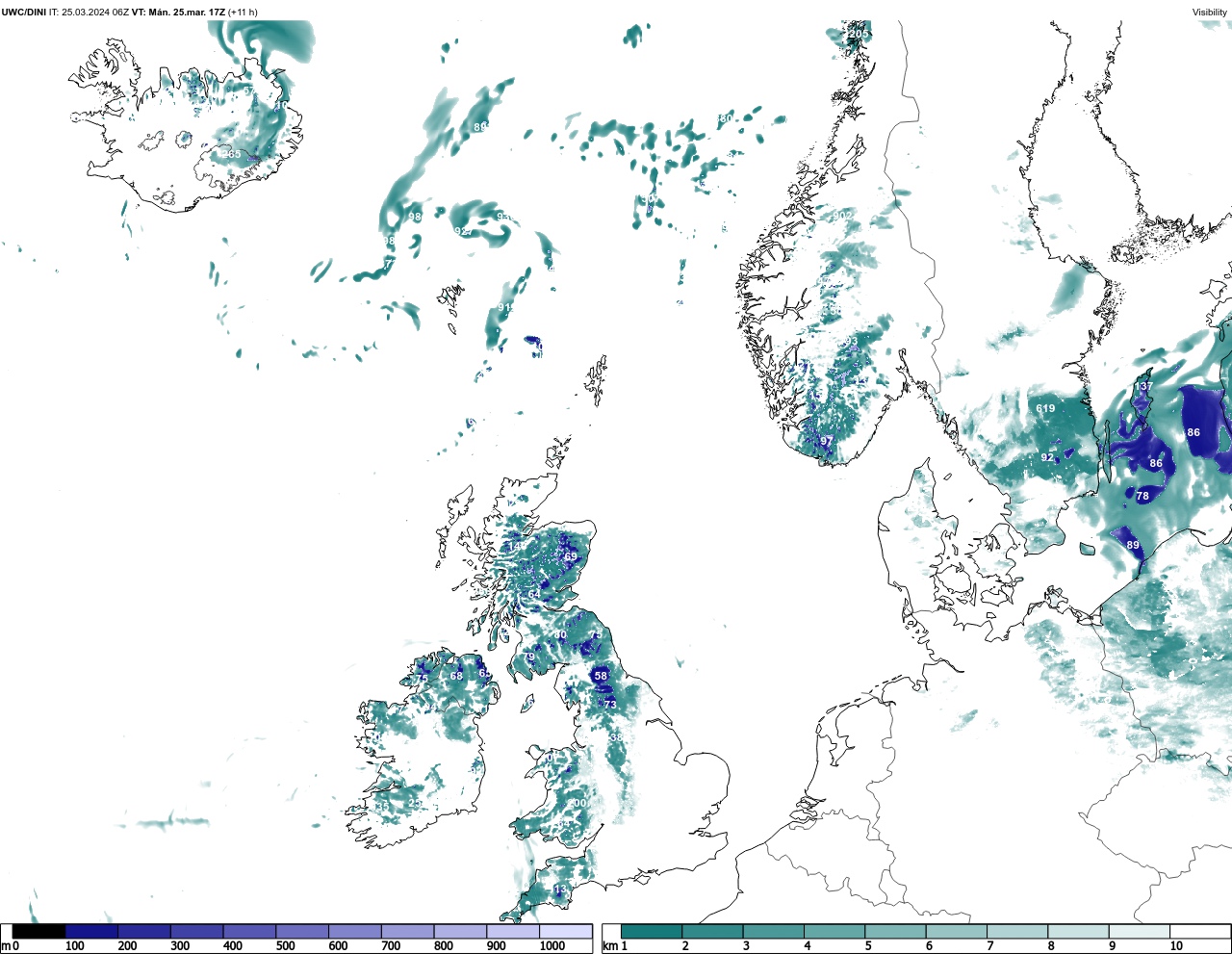Click the '78' value in the Baltic
The image size is (1232, 954).
point(1142,497)
